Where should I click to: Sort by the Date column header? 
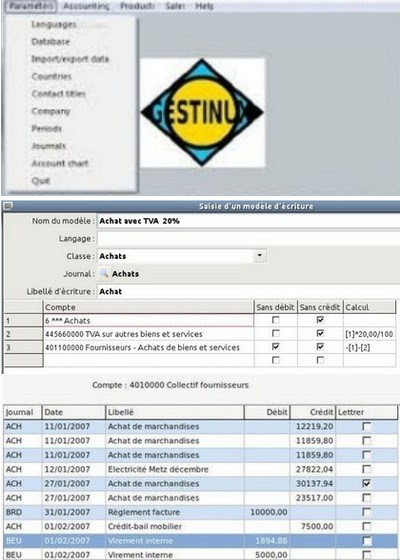point(74,412)
